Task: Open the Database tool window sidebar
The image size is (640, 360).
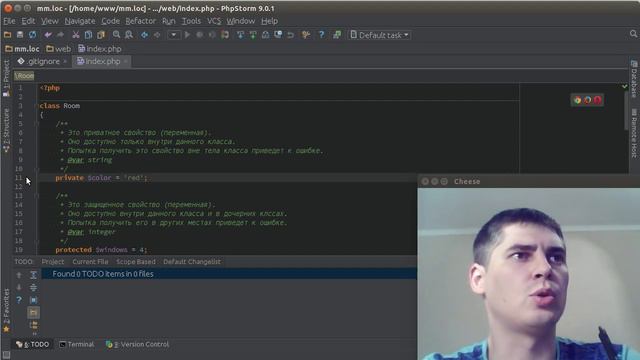Action: (x=634, y=79)
